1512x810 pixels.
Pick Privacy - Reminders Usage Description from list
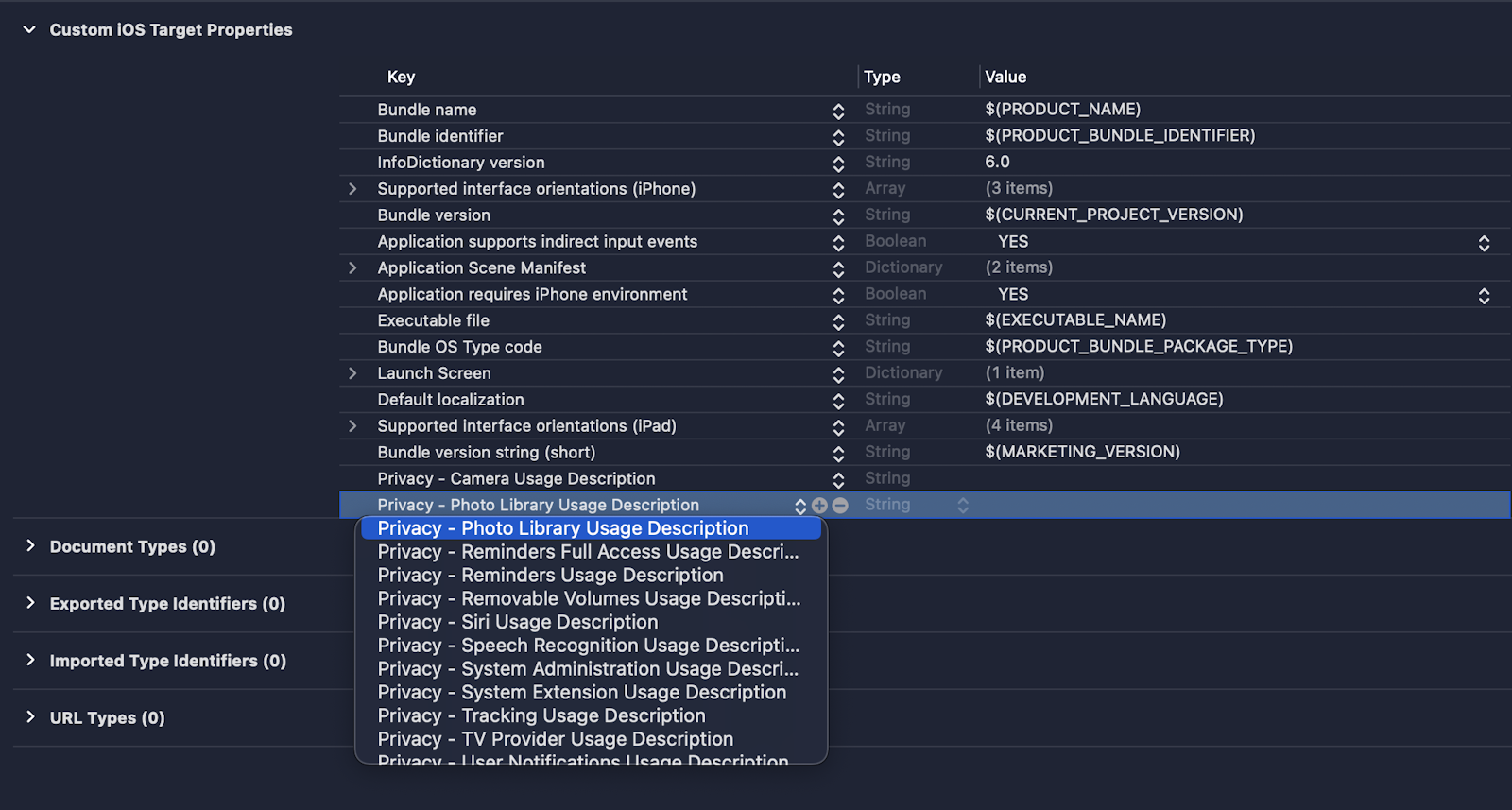click(550, 575)
